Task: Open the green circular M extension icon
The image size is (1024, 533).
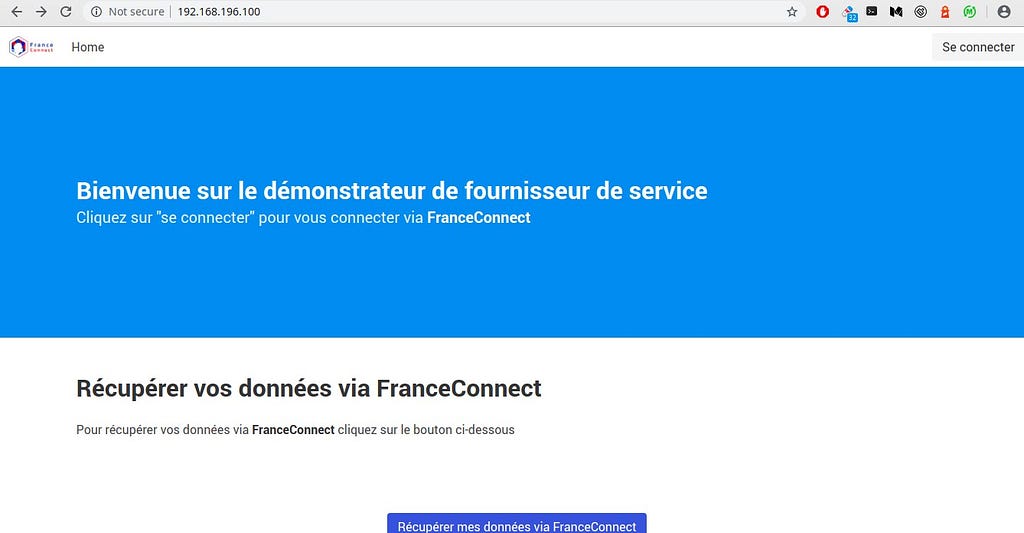Action: tap(970, 12)
